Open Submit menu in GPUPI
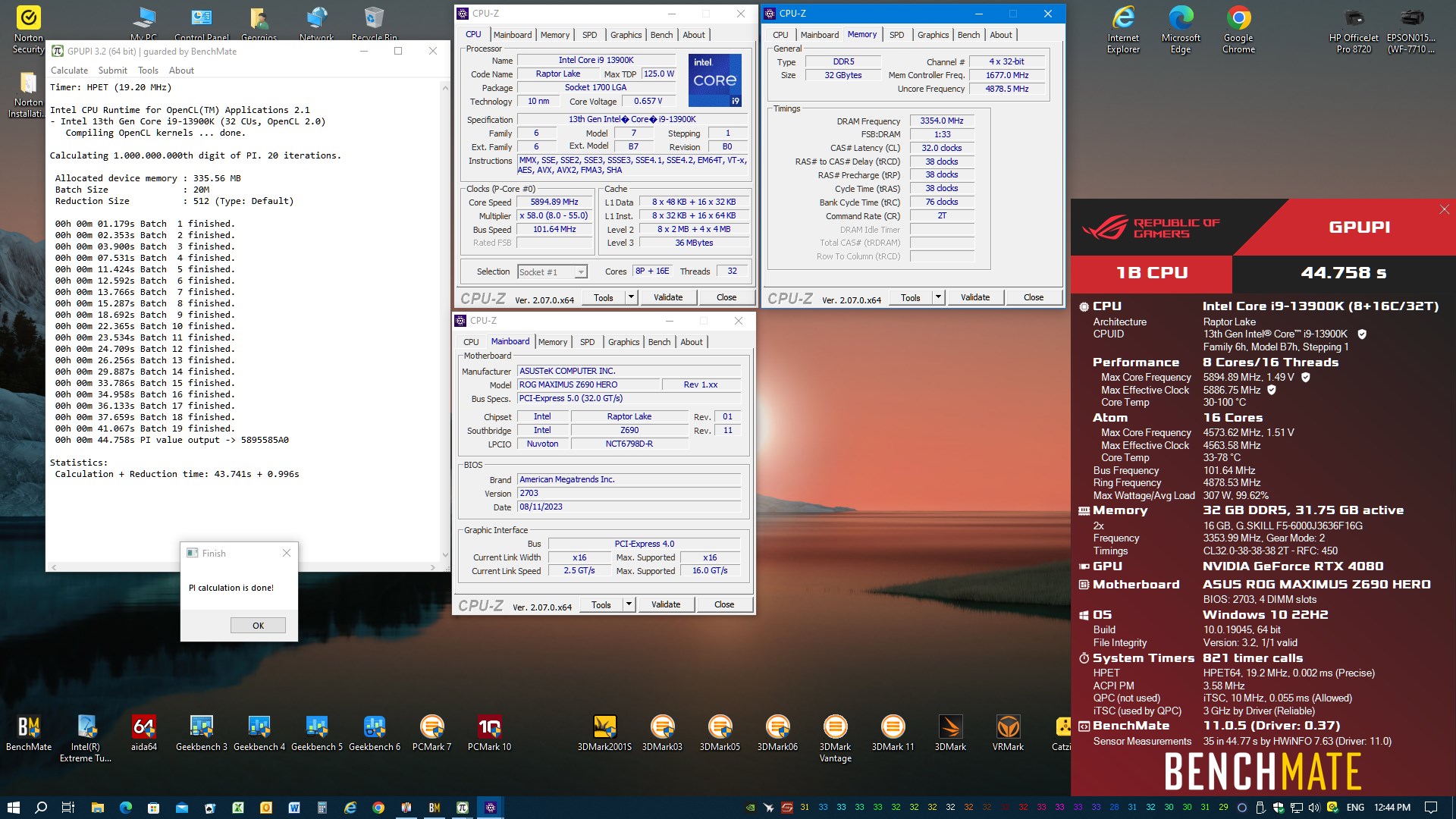This screenshot has height=819, width=1456. tap(112, 71)
